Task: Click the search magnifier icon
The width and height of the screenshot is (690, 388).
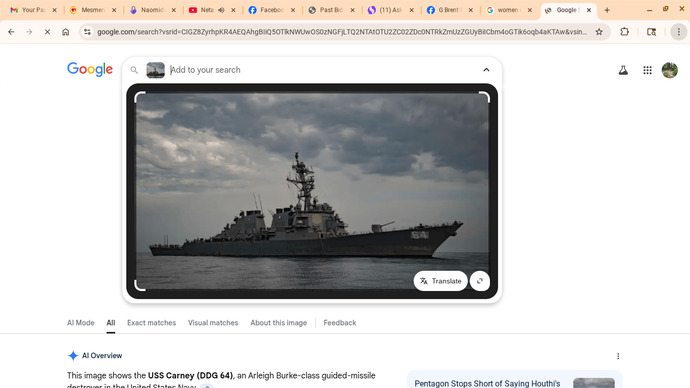Action: click(x=134, y=70)
